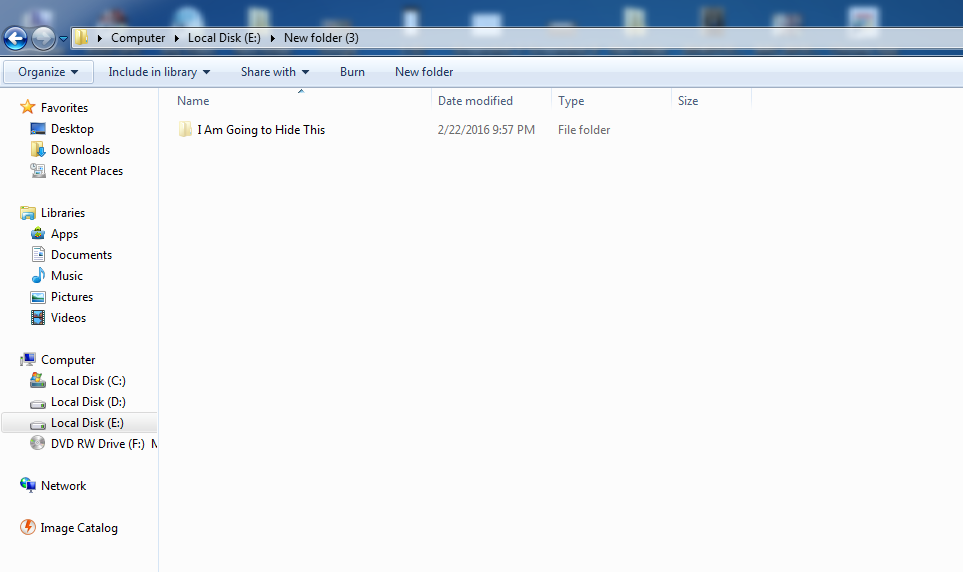Open Libraries in the navigation pane
The image size is (963, 572).
[63, 213]
